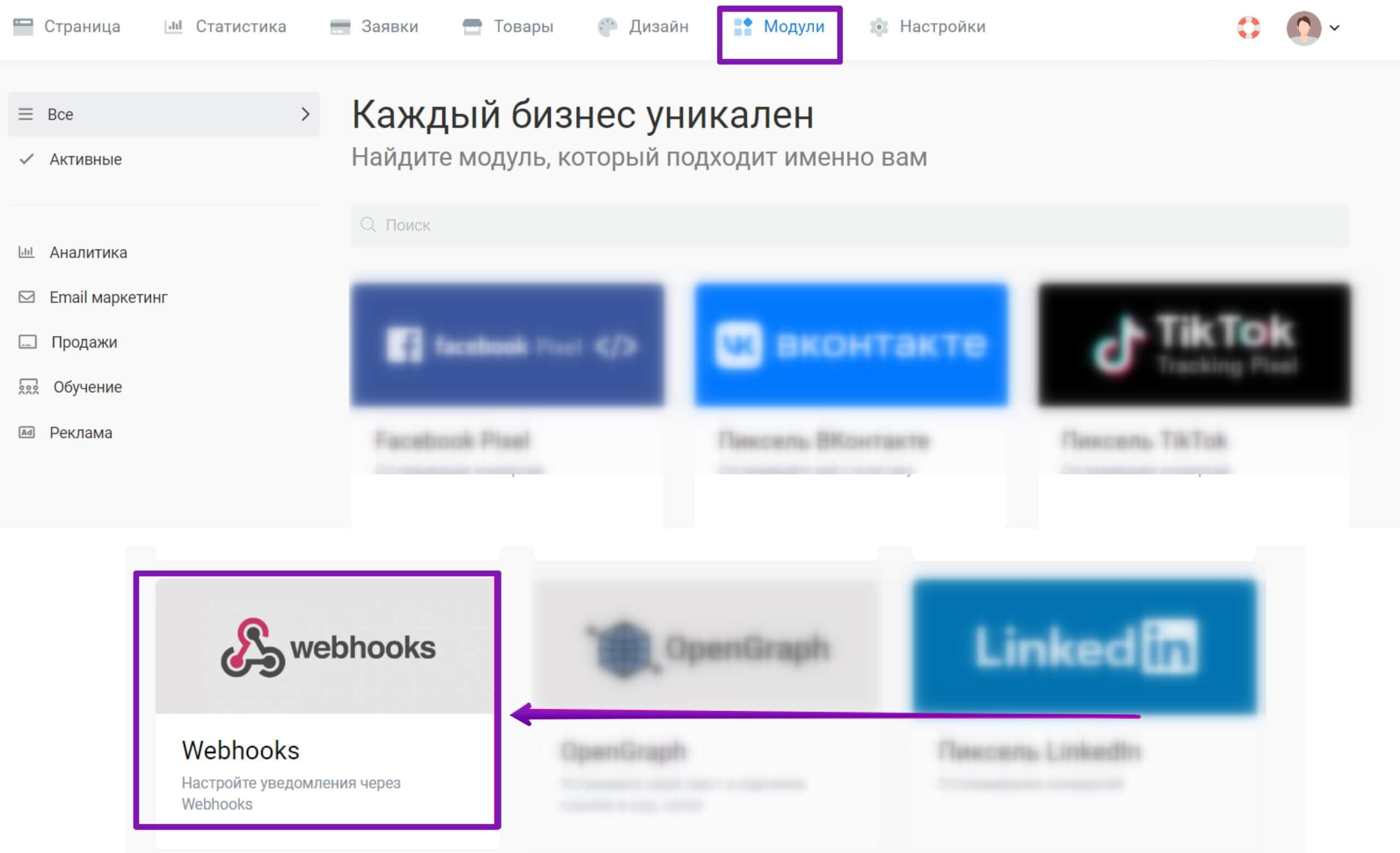Switch to the Статистика tab
Viewport: 1400px width, 853px height.
pos(225,27)
